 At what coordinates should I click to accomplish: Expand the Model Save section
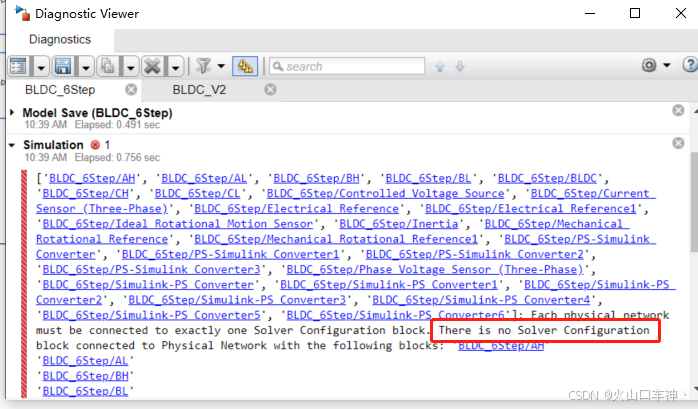coord(12,113)
